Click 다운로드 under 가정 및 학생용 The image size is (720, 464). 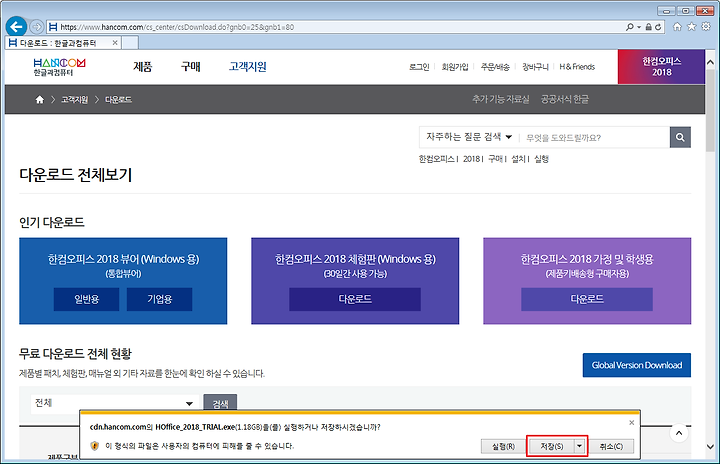pyautogui.click(x=587, y=299)
